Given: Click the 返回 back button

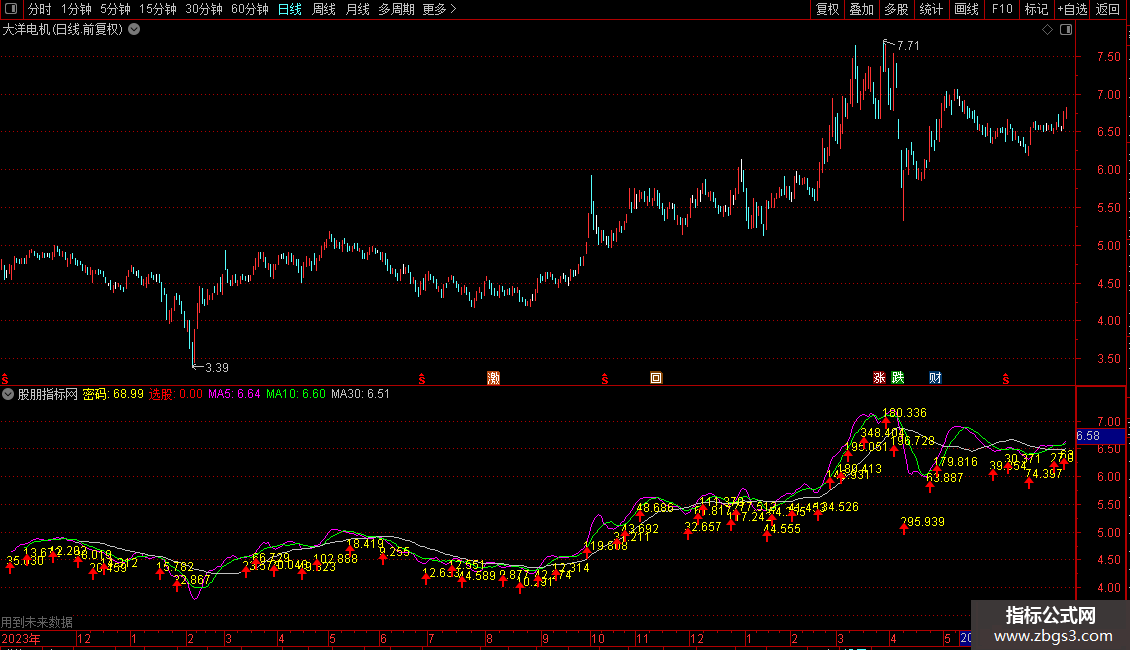Looking at the screenshot, I should point(1108,9).
